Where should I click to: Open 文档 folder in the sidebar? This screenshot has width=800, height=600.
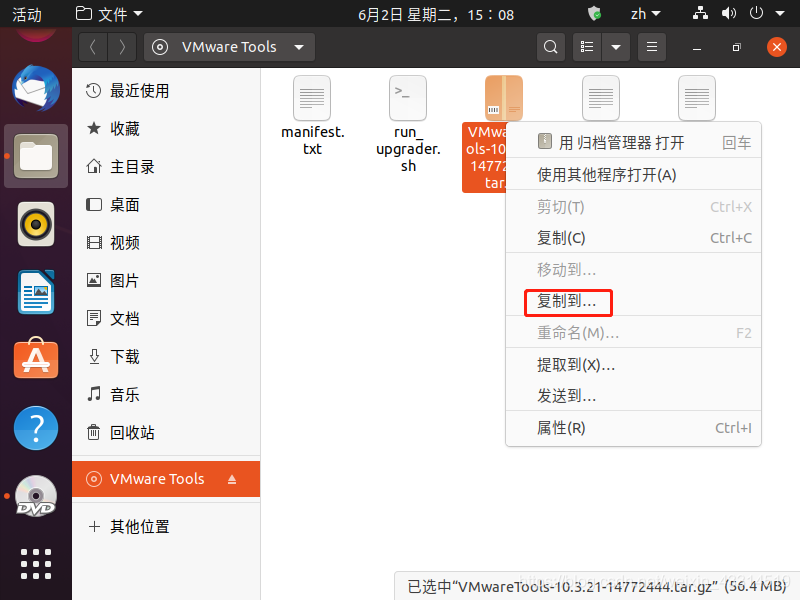coord(166,318)
